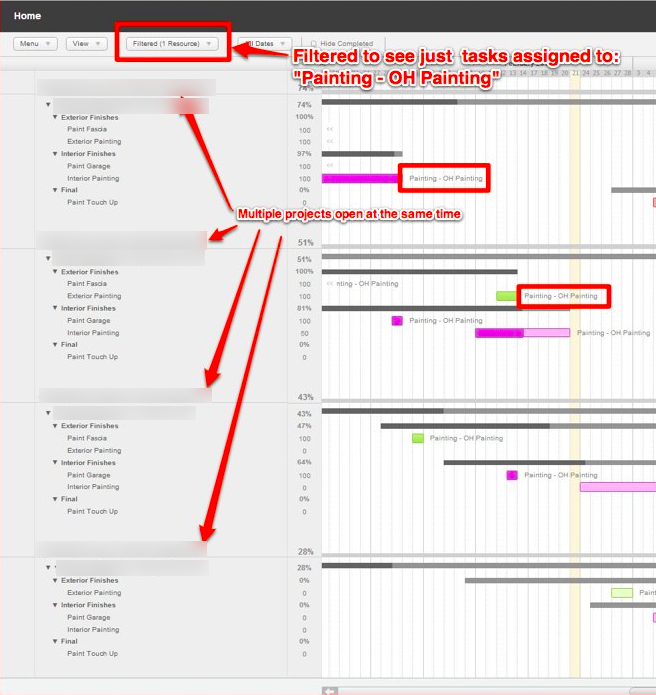Collapse the project showing 51% progress
The height and width of the screenshot is (695, 656).
[x=48, y=258]
